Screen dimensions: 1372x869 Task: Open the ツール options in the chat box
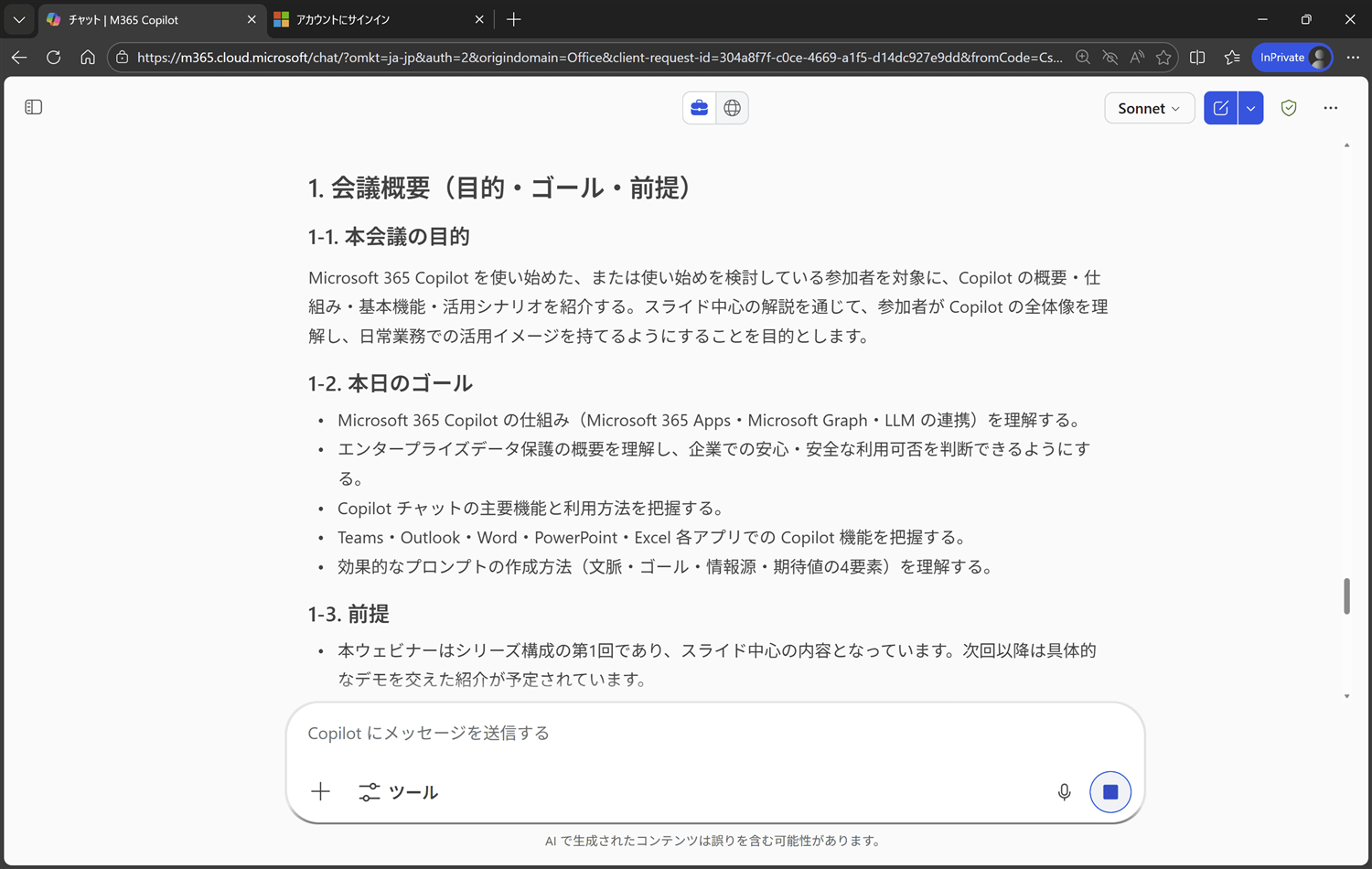[x=398, y=792]
